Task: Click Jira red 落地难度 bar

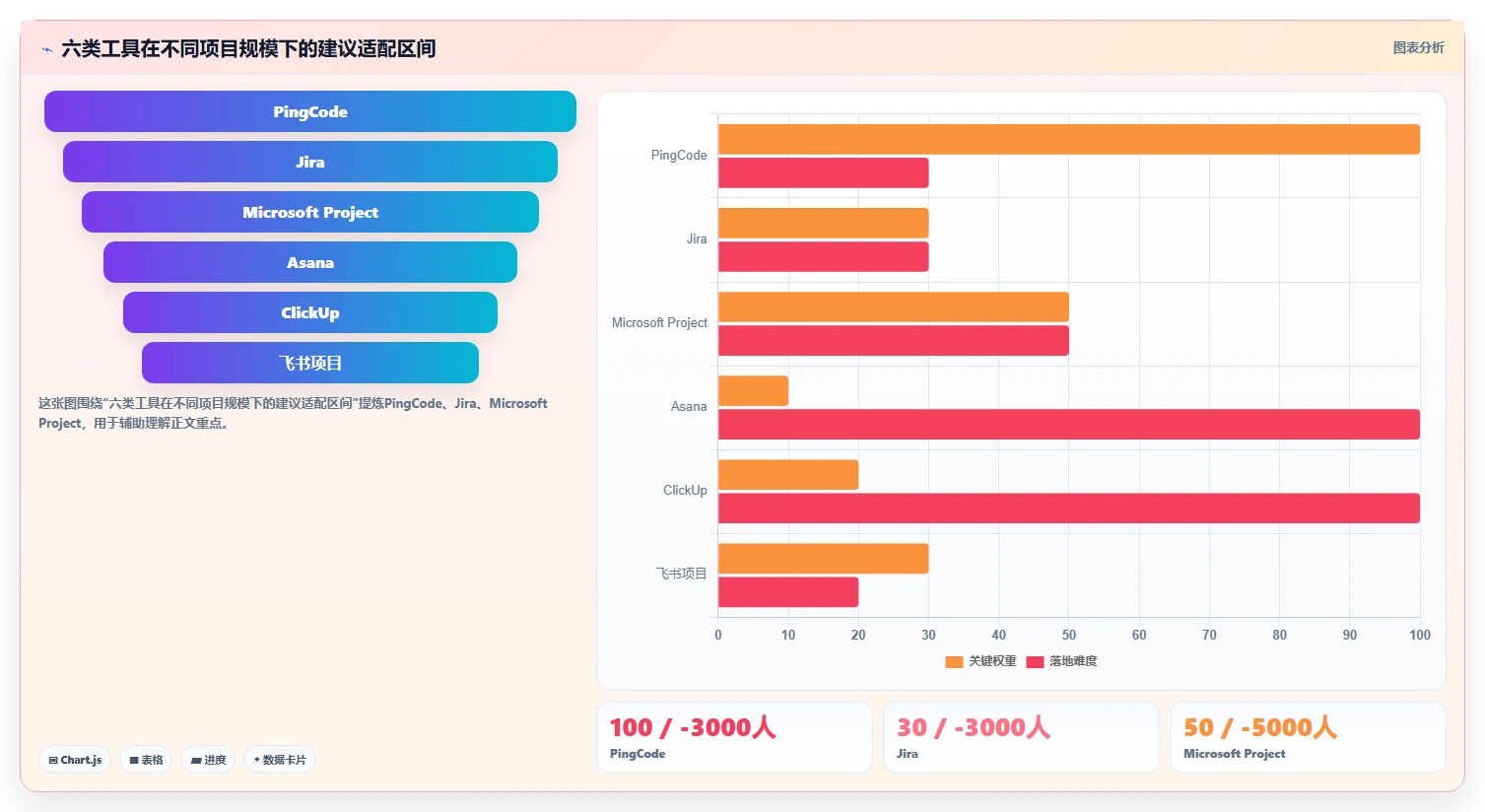Action: pos(824,256)
